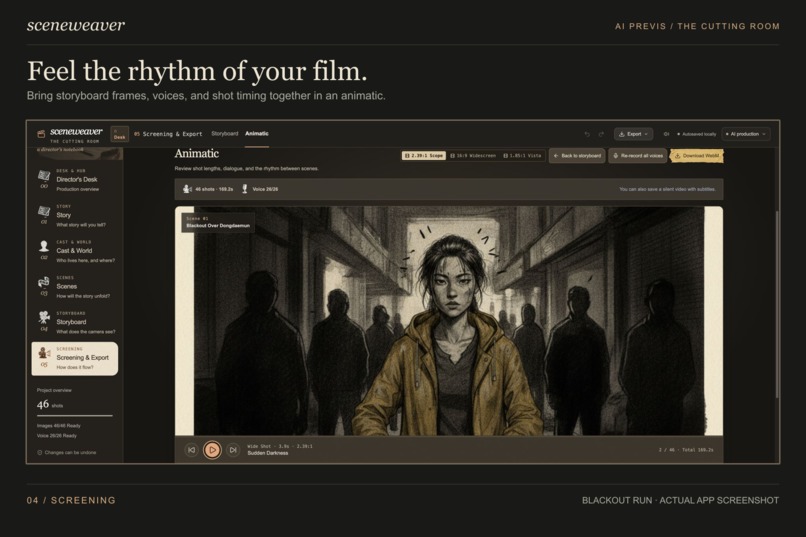The width and height of the screenshot is (806, 537).
Task: Click the Scene 01 Blackout Over Dongdaemun label
Action: pos(218,223)
